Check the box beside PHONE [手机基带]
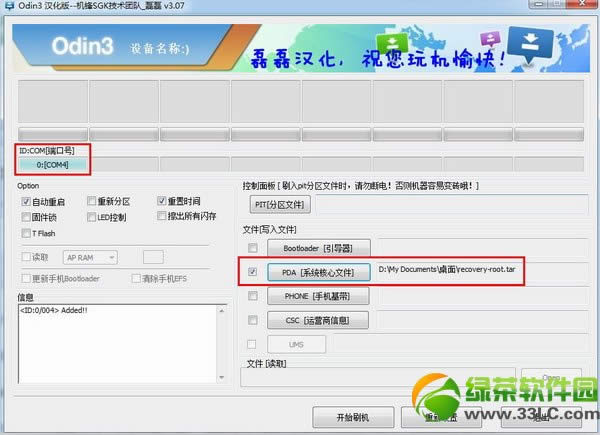This screenshot has width=600, height=435. [253, 296]
